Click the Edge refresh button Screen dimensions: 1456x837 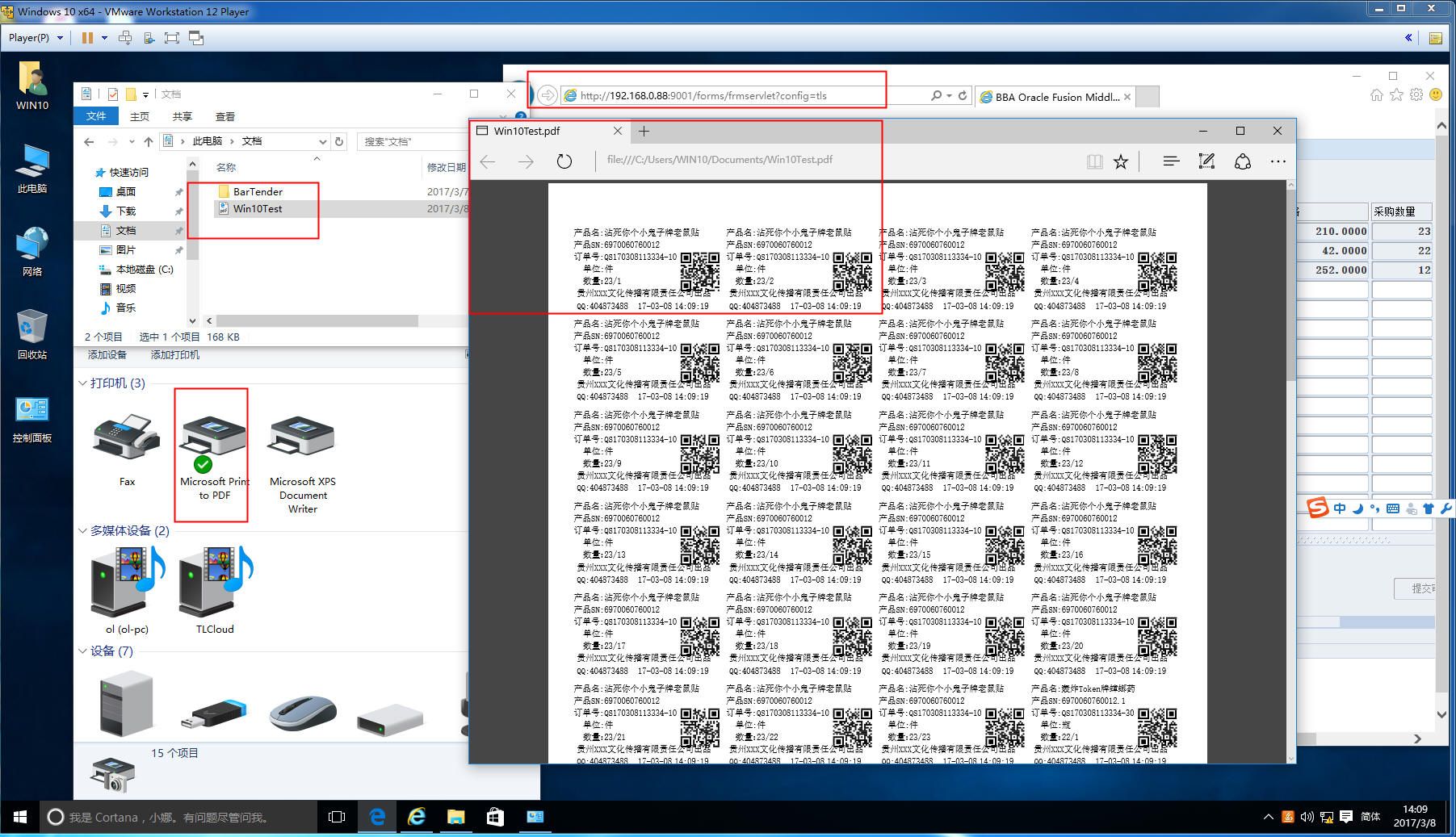point(564,161)
